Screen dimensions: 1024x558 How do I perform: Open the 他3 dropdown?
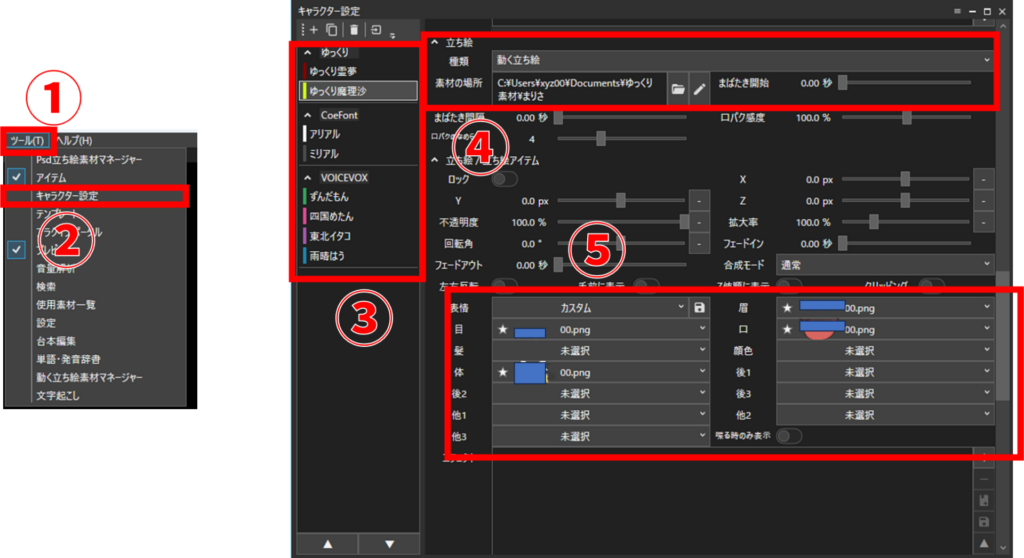coord(601,436)
